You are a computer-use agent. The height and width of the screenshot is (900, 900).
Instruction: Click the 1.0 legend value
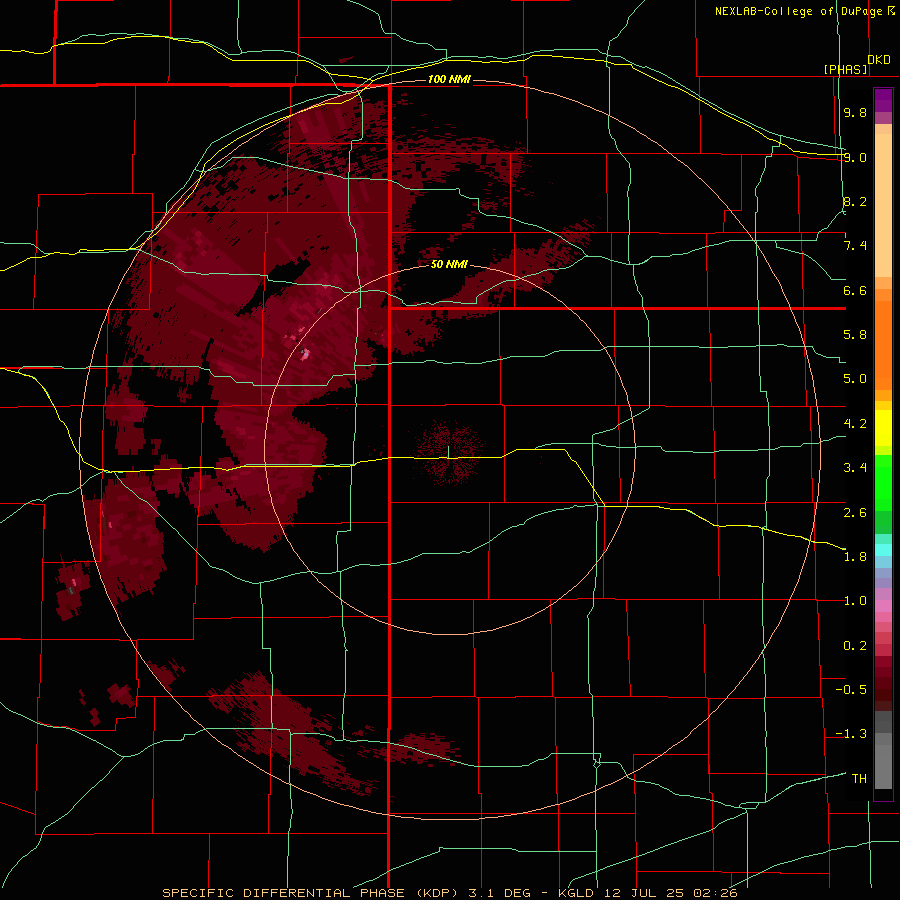[x=855, y=601]
